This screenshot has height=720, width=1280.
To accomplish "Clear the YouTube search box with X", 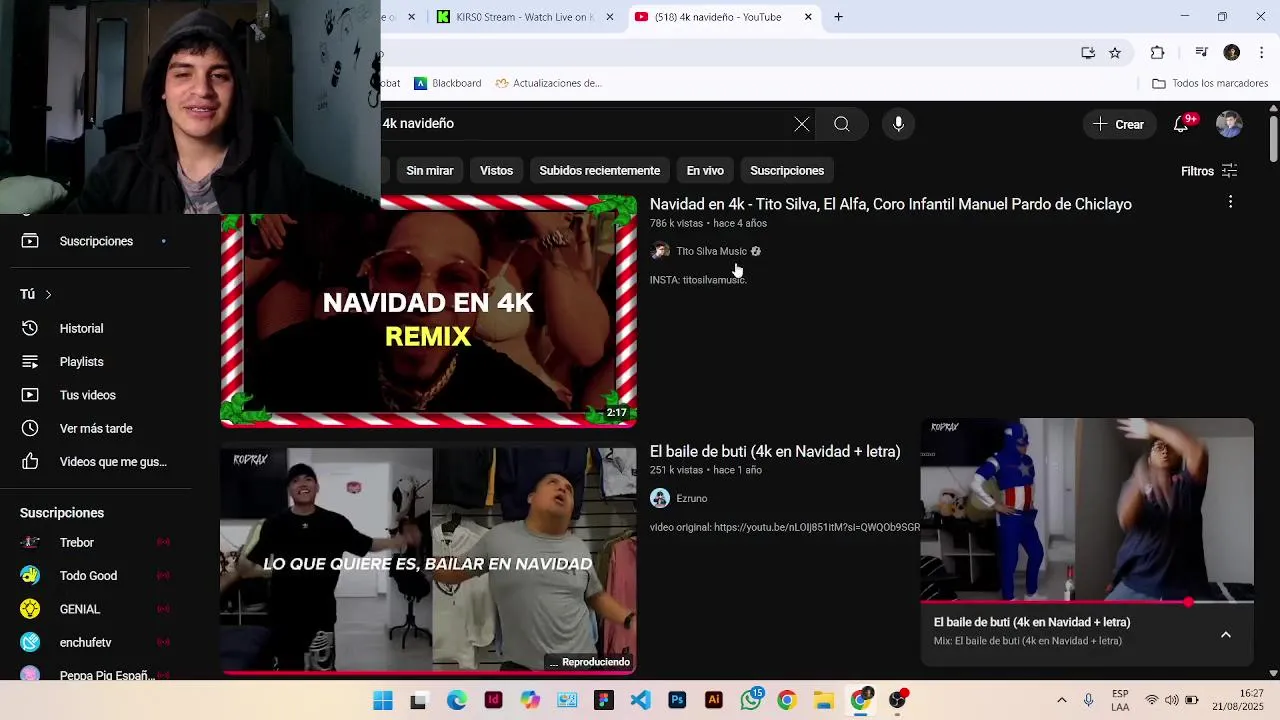I will pyautogui.click(x=802, y=124).
